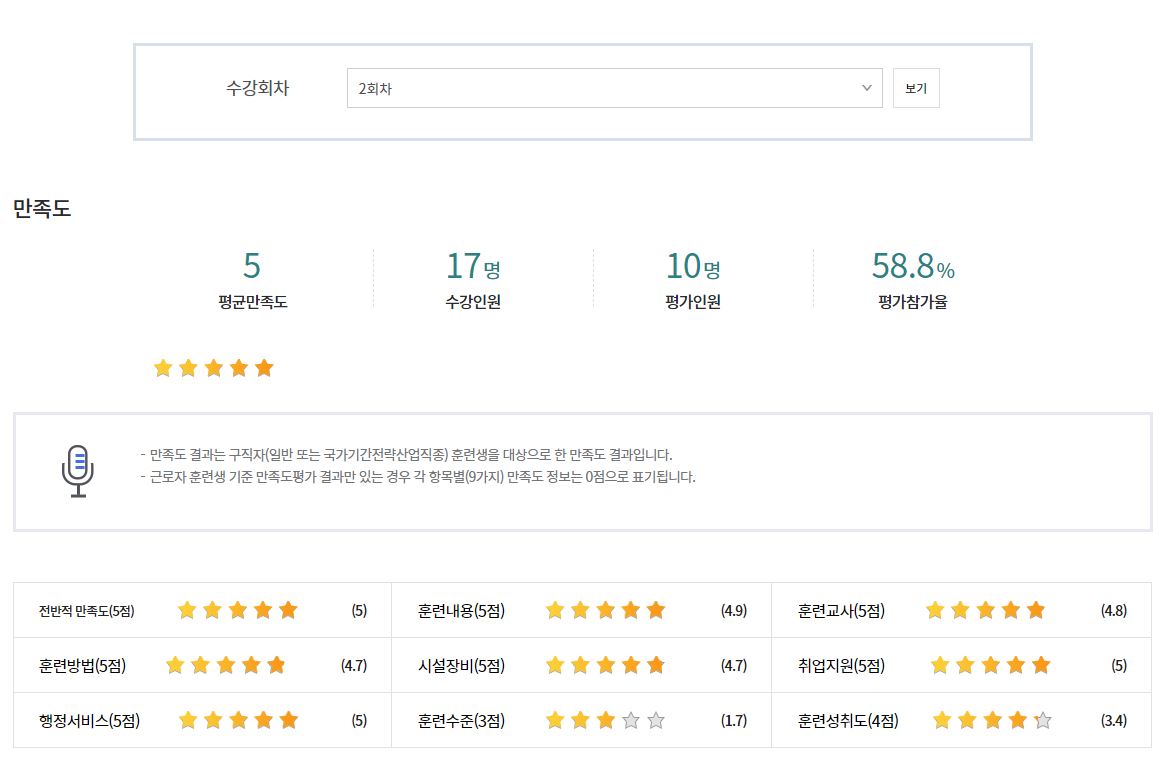The height and width of the screenshot is (771, 1162).
Task: Click the star rating under 평균만족도
Action: (x=213, y=368)
